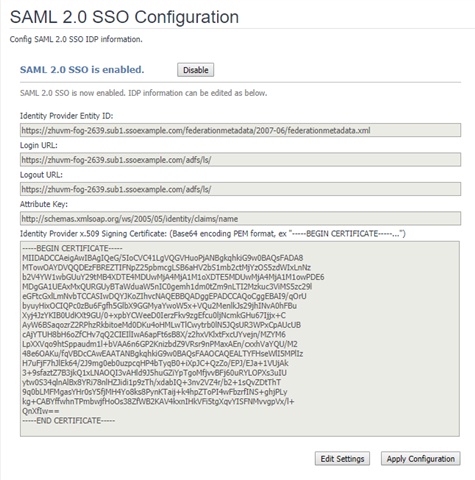Select the Logout URL input box
475x480 pixels.
tap(240, 189)
